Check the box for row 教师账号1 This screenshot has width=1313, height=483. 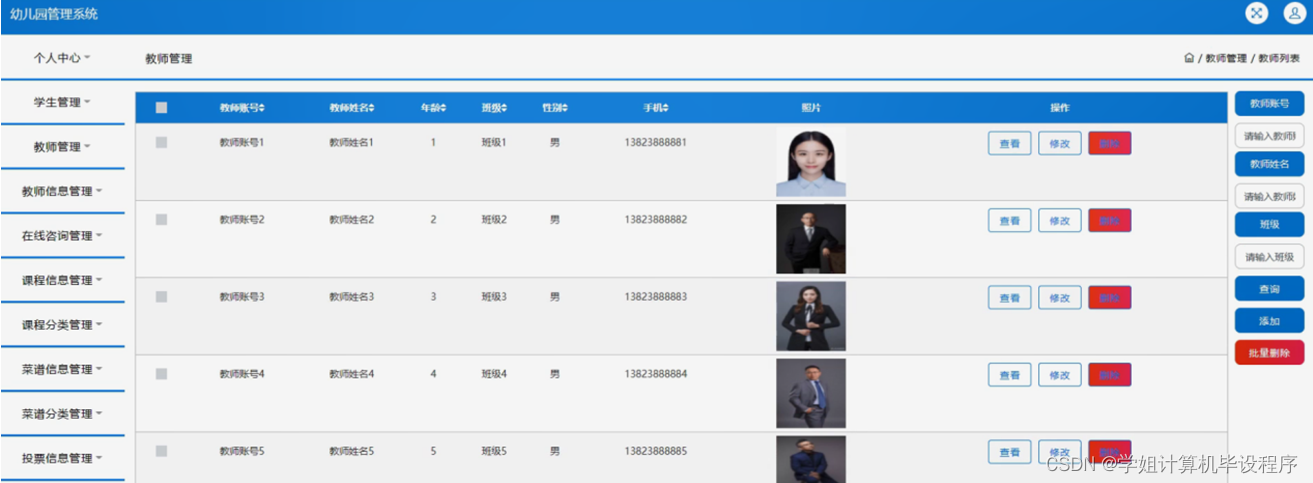pos(161,143)
